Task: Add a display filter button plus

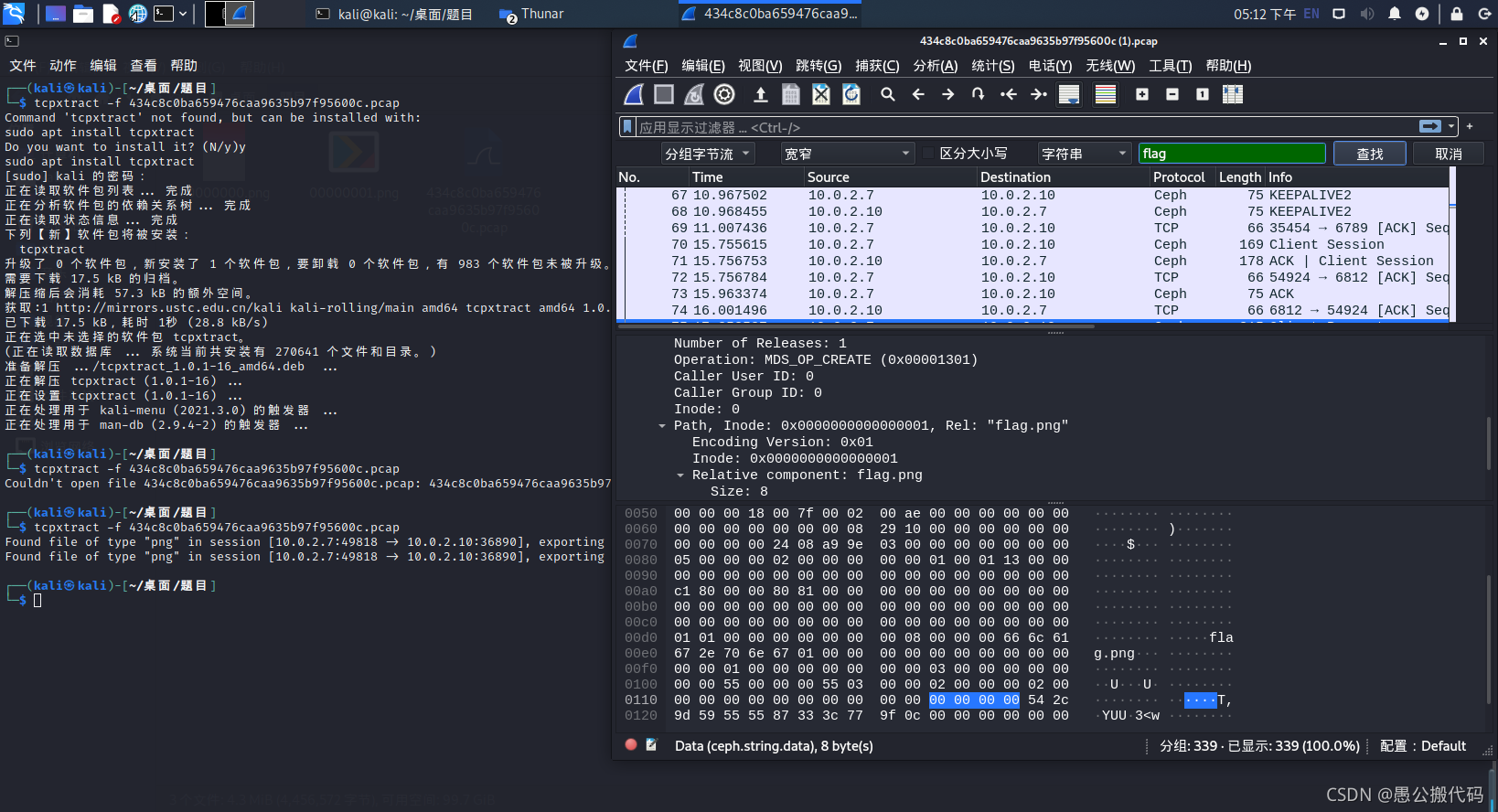Action: tap(1470, 126)
